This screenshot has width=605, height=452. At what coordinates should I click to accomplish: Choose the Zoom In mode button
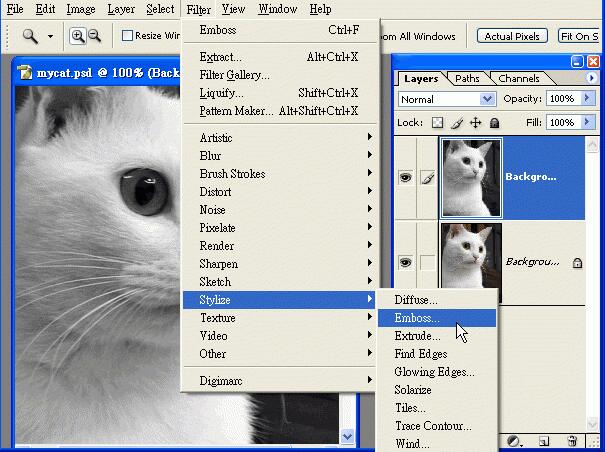coord(78,36)
